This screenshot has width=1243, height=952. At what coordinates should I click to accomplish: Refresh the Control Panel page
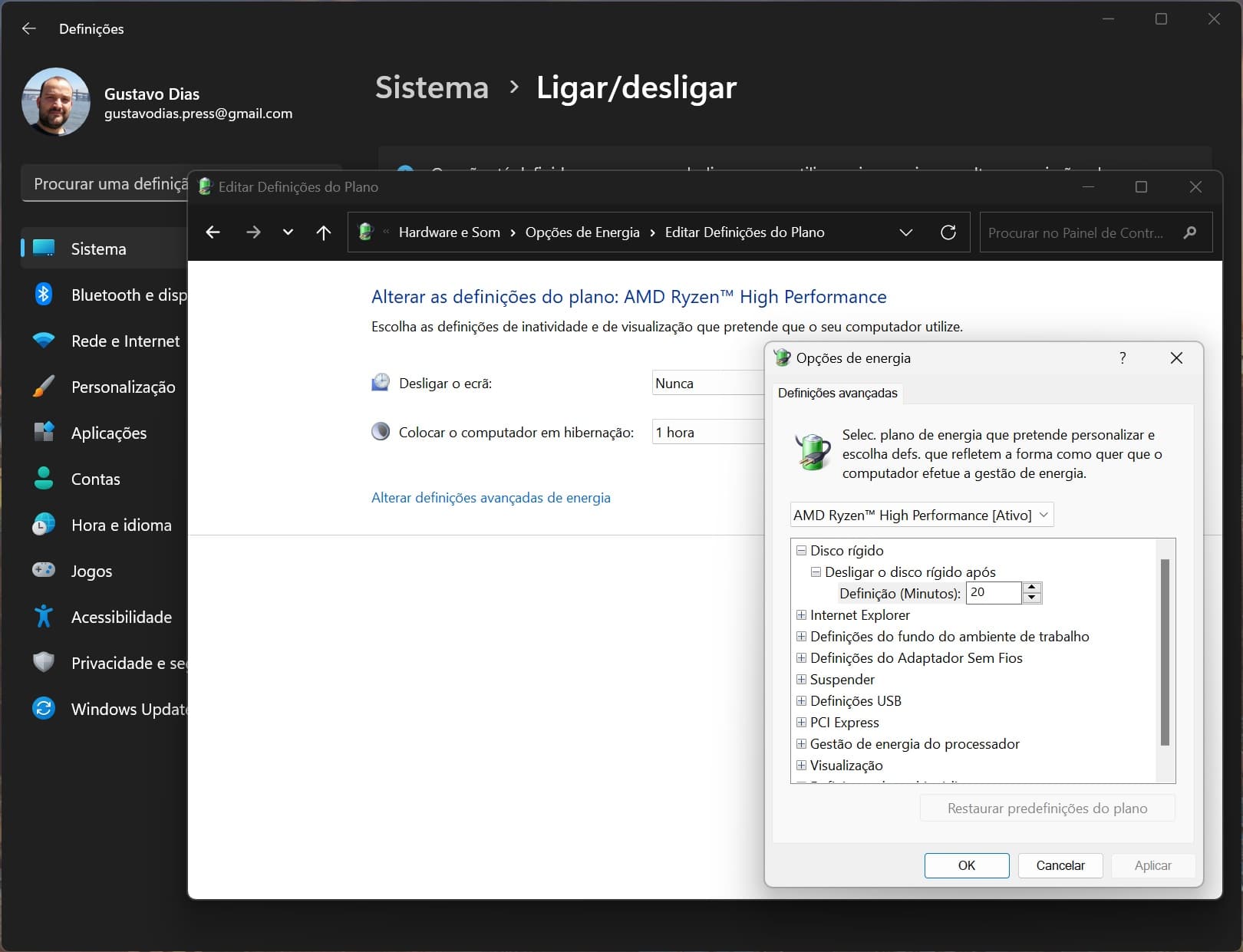click(948, 232)
